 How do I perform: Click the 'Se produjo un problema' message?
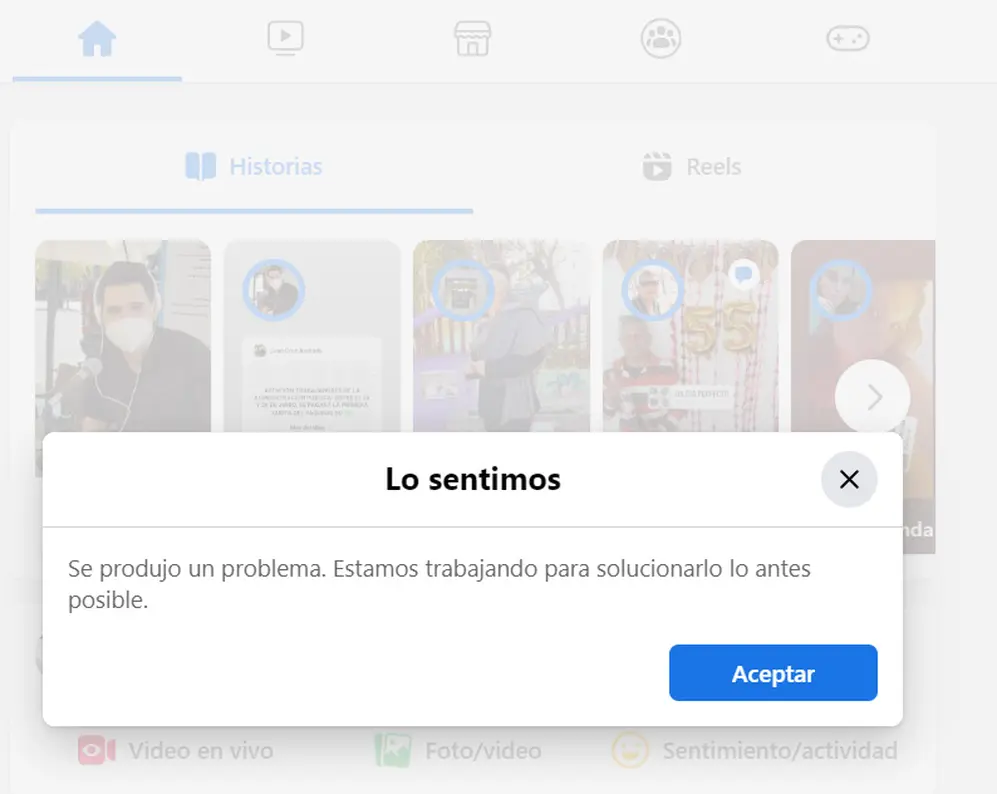439,584
